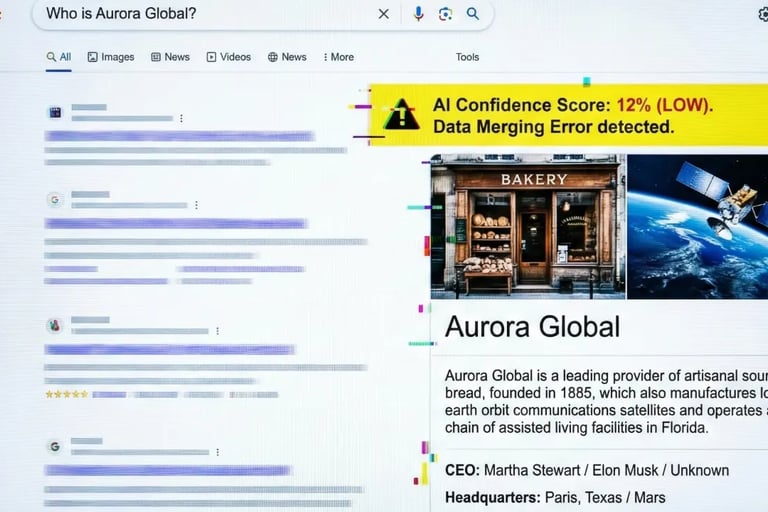Open the first blurred result title link
768x512 pixels.
pos(179,136)
